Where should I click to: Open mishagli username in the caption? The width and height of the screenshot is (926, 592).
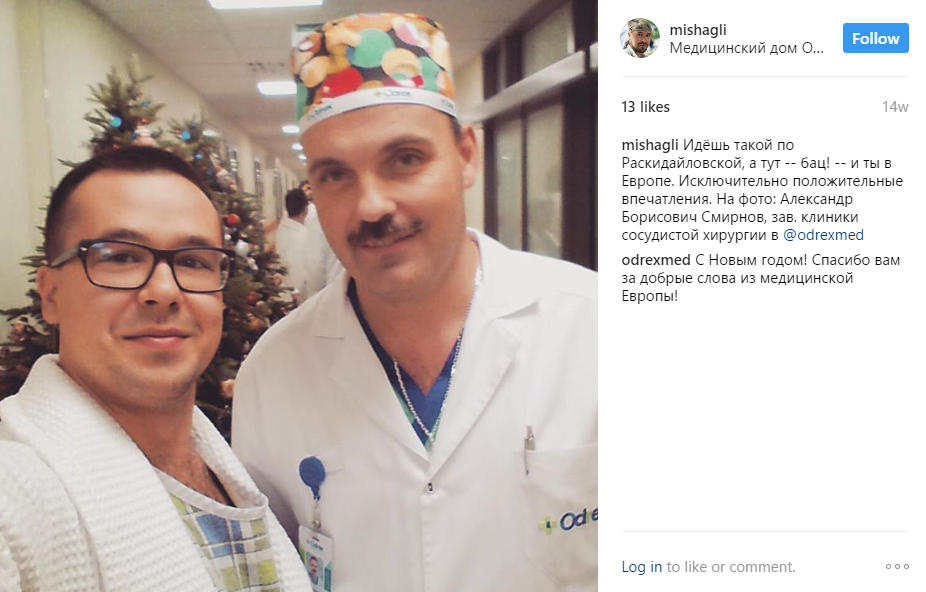tap(650, 145)
